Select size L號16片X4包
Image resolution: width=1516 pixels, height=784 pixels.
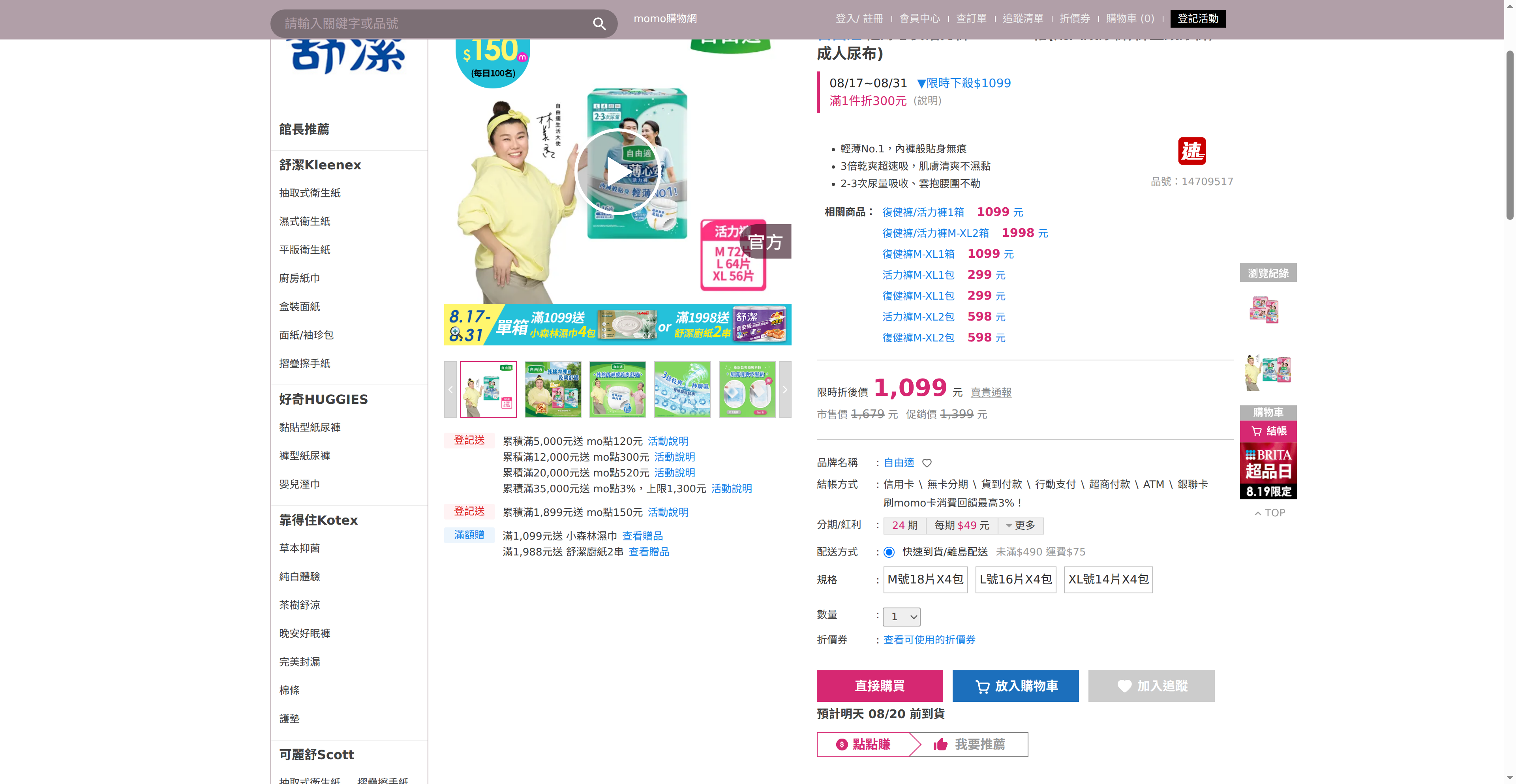pos(1016,580)
